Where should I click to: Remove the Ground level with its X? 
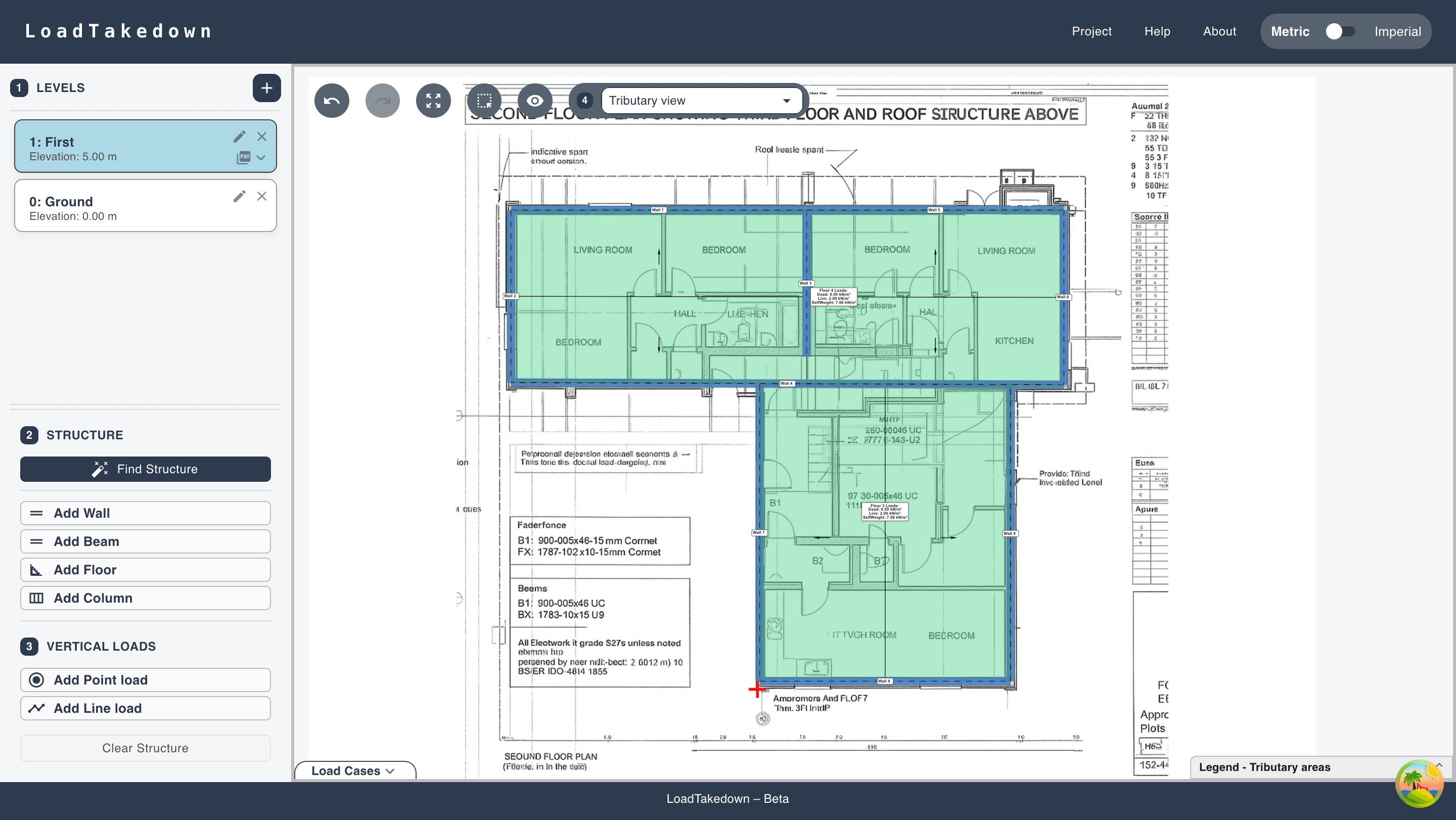pyautogui.click(x=262, y=196)
